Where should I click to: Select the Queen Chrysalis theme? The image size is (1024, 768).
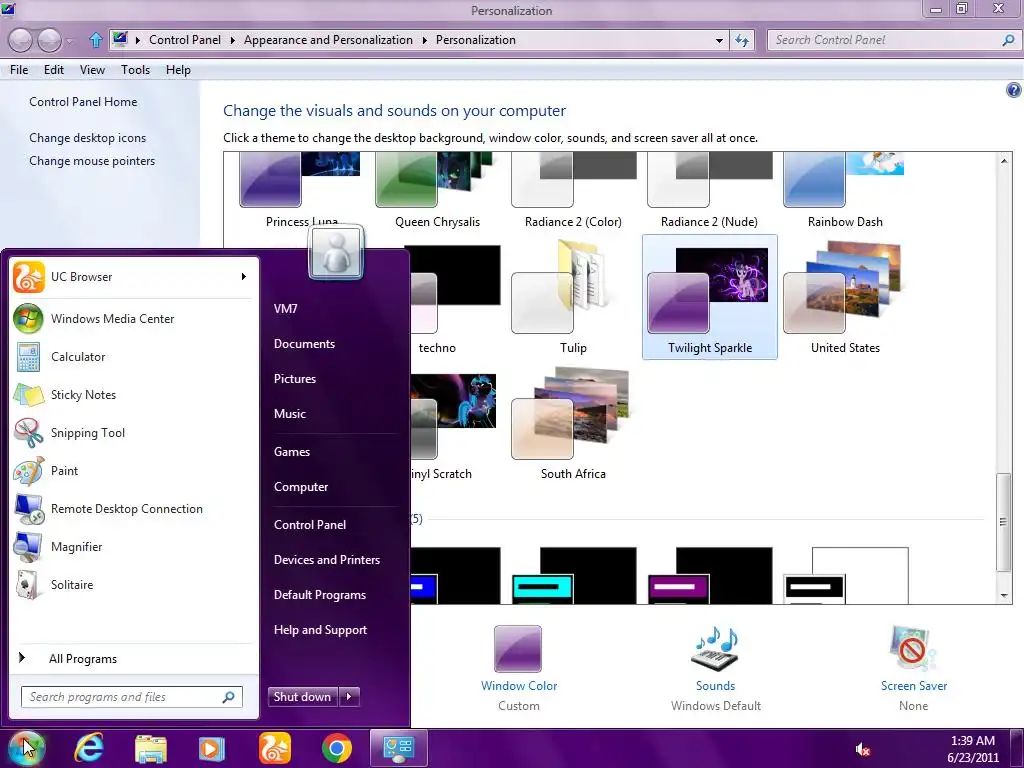(x=437, y=191)
